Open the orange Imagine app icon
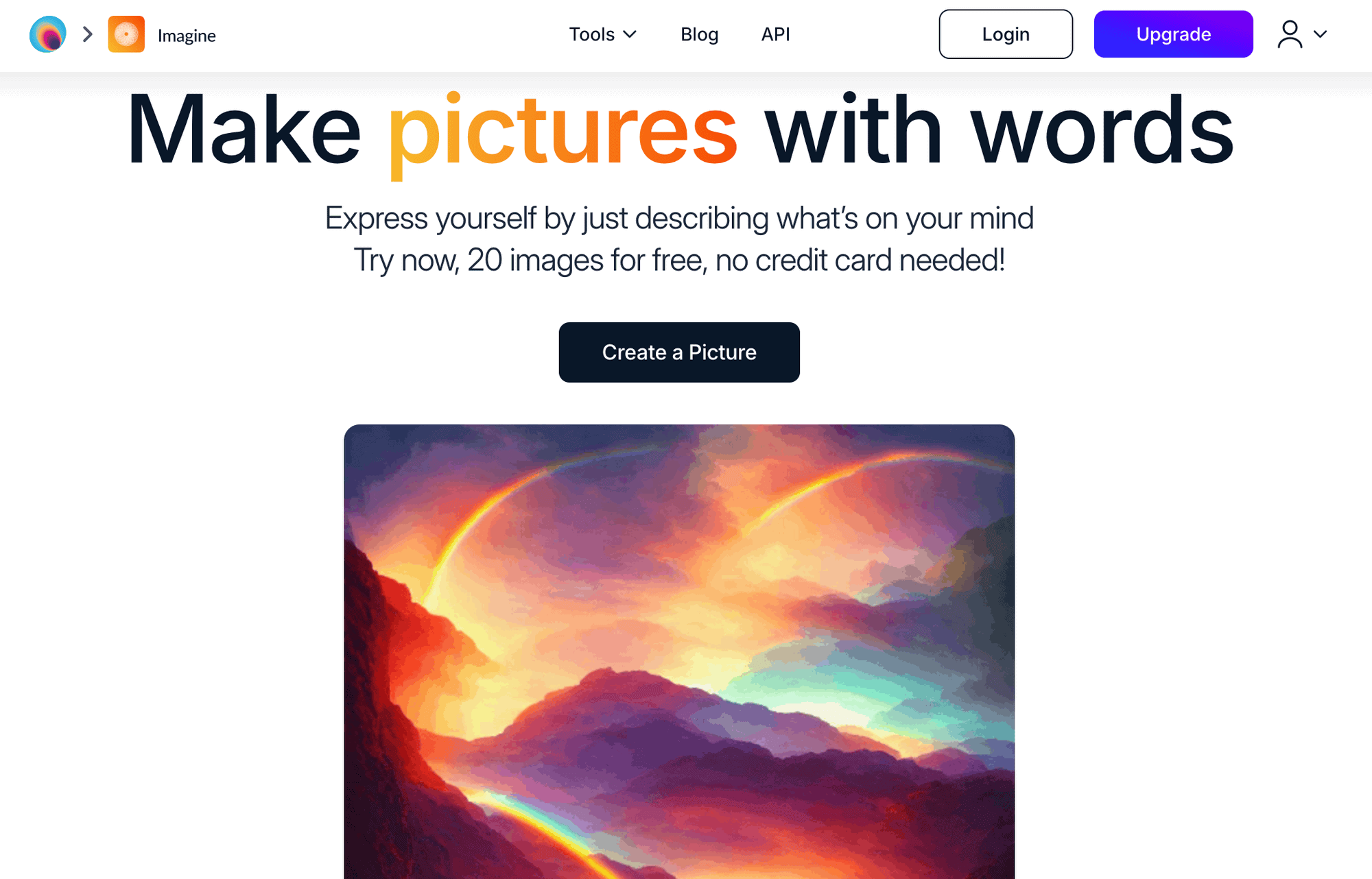The width and height of the screenshot is (1372, 879). point(126,34)
